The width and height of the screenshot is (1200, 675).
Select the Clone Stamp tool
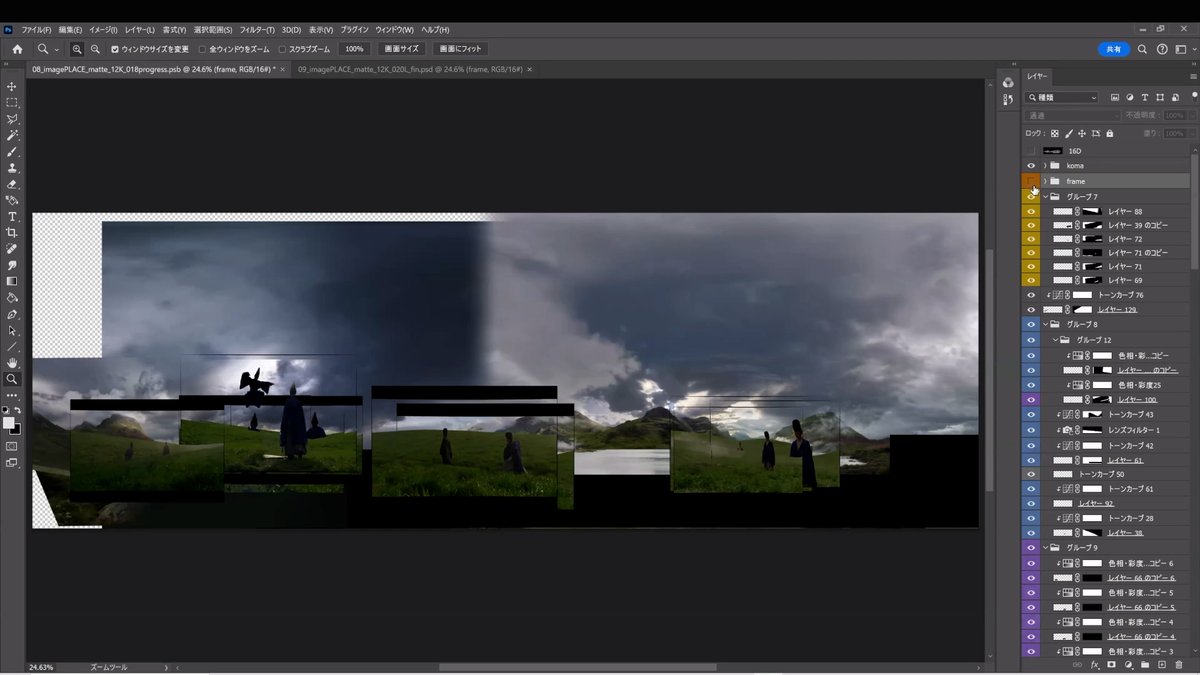[12, 168]
